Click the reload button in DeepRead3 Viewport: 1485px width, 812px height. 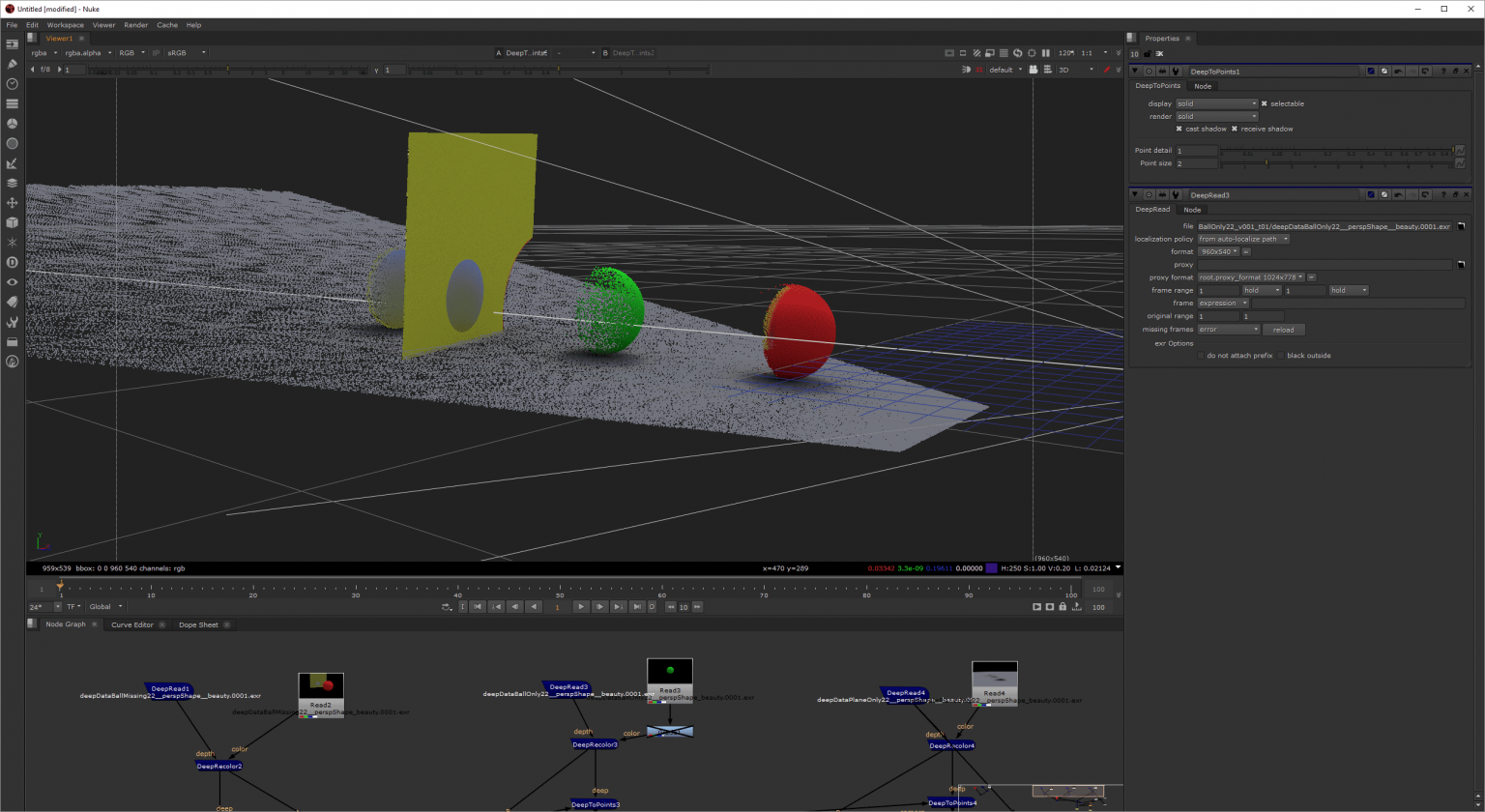click(1284, 329)
